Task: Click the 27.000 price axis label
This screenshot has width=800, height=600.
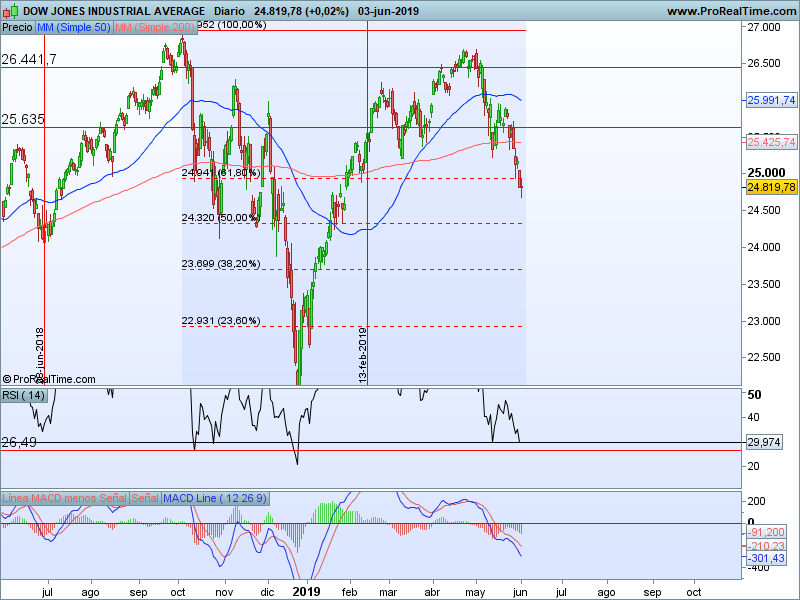Action: pyautogui.click(x=764, y=27)
